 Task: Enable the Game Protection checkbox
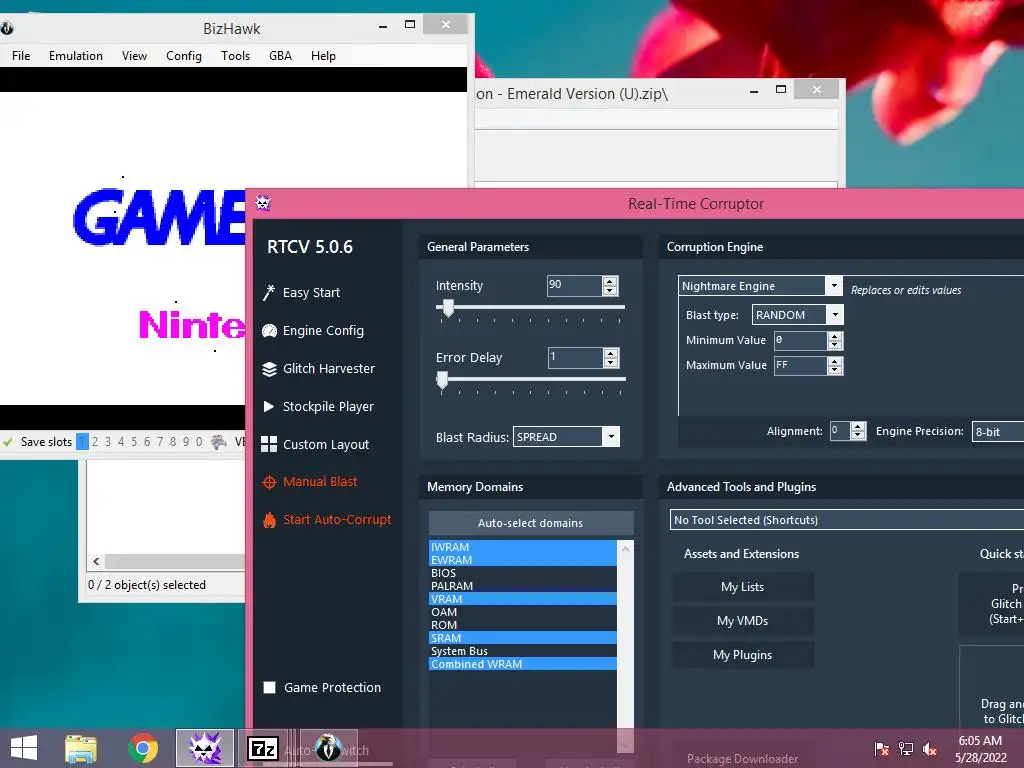(269, 687)
